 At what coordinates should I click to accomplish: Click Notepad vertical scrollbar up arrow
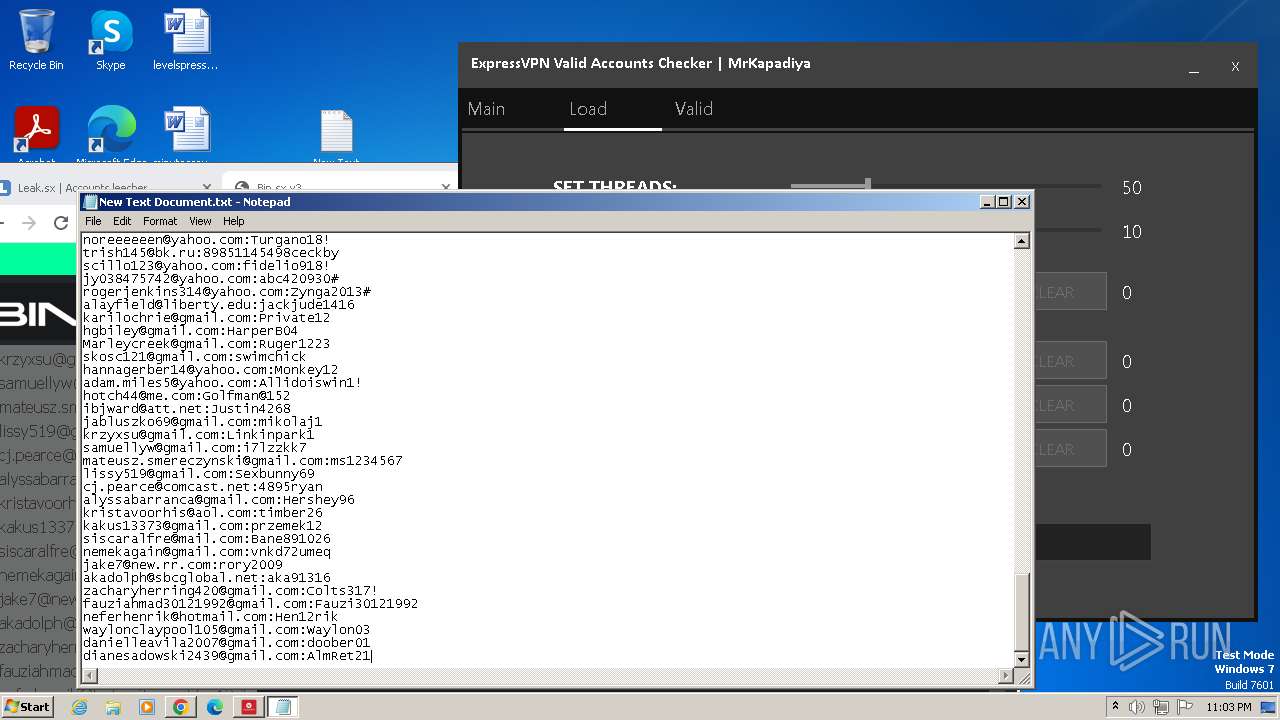[x=1022, y=241]
